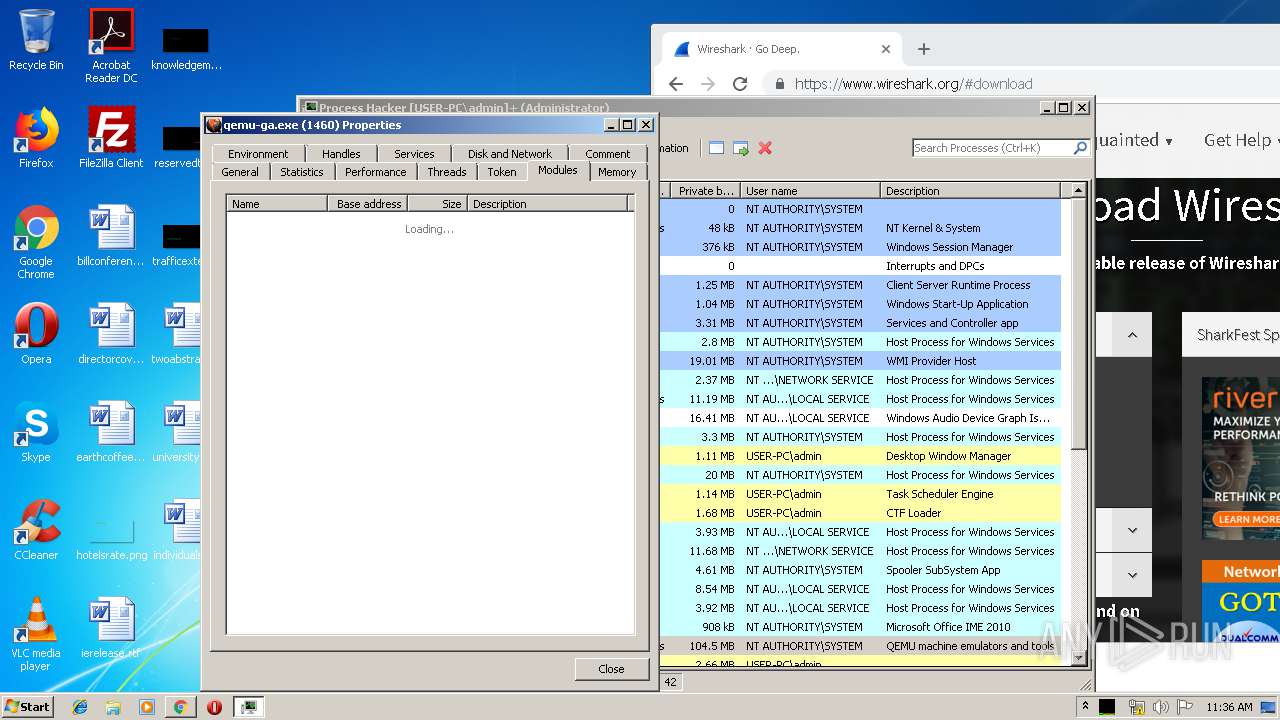Switch to the Environment tab
This screenshot has width=1280, height=720.
[257, 154]
